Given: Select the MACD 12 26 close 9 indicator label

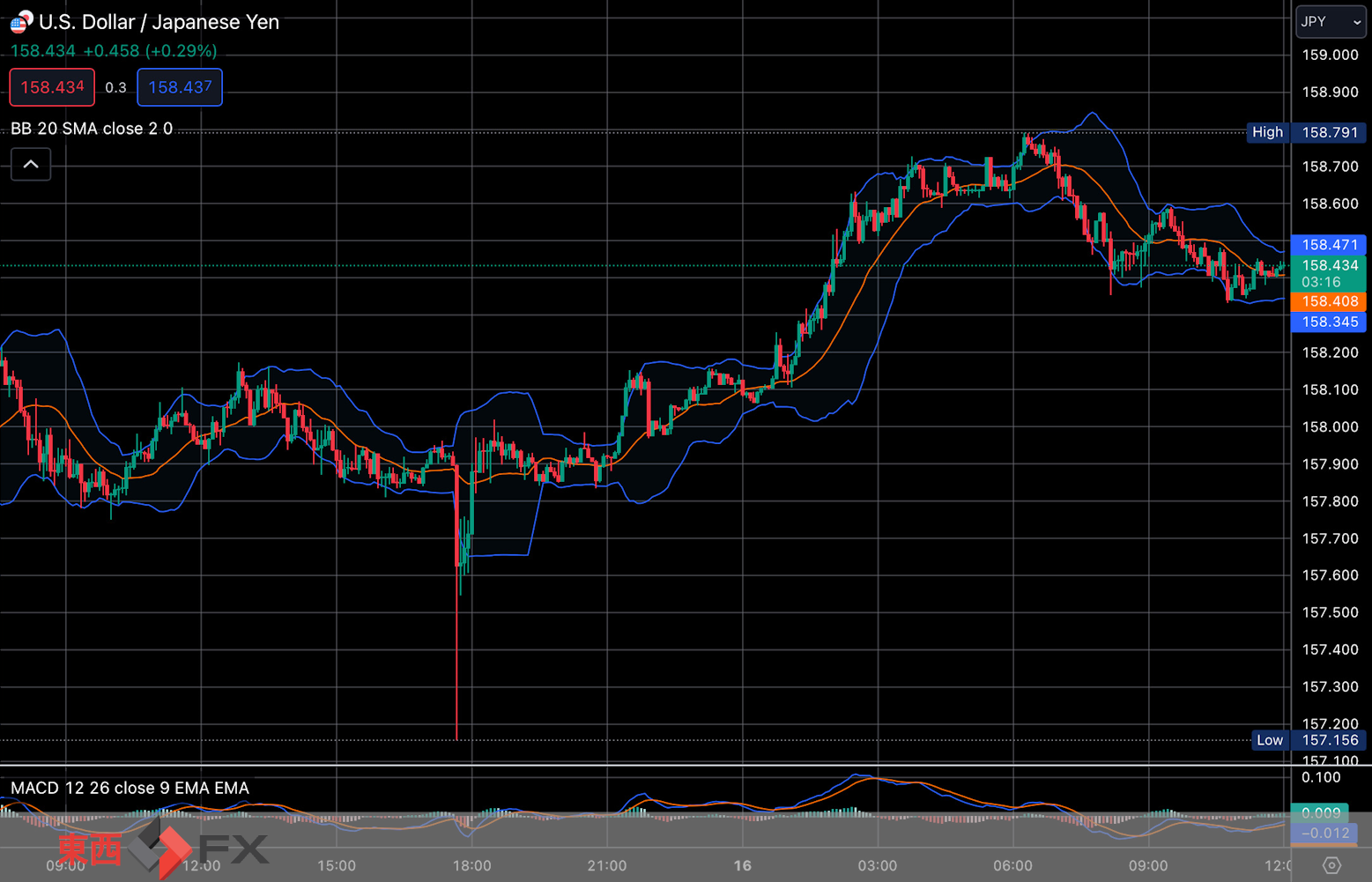Looking at the screenshot, I should click(x=130, y=788).
